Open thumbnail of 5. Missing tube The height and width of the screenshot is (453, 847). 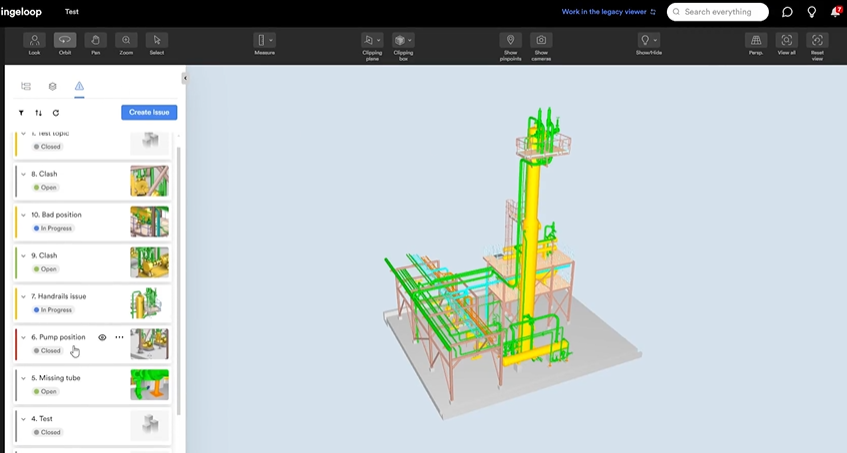150,384
